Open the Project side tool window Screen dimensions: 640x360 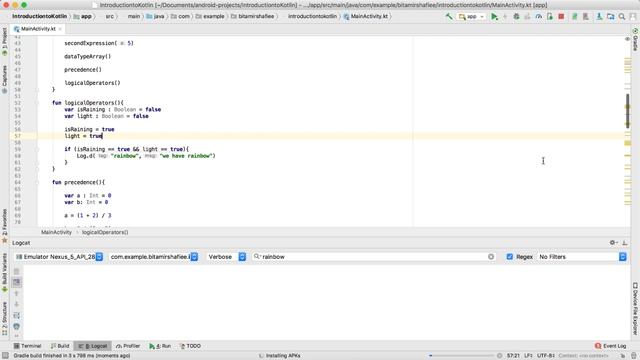4,41
